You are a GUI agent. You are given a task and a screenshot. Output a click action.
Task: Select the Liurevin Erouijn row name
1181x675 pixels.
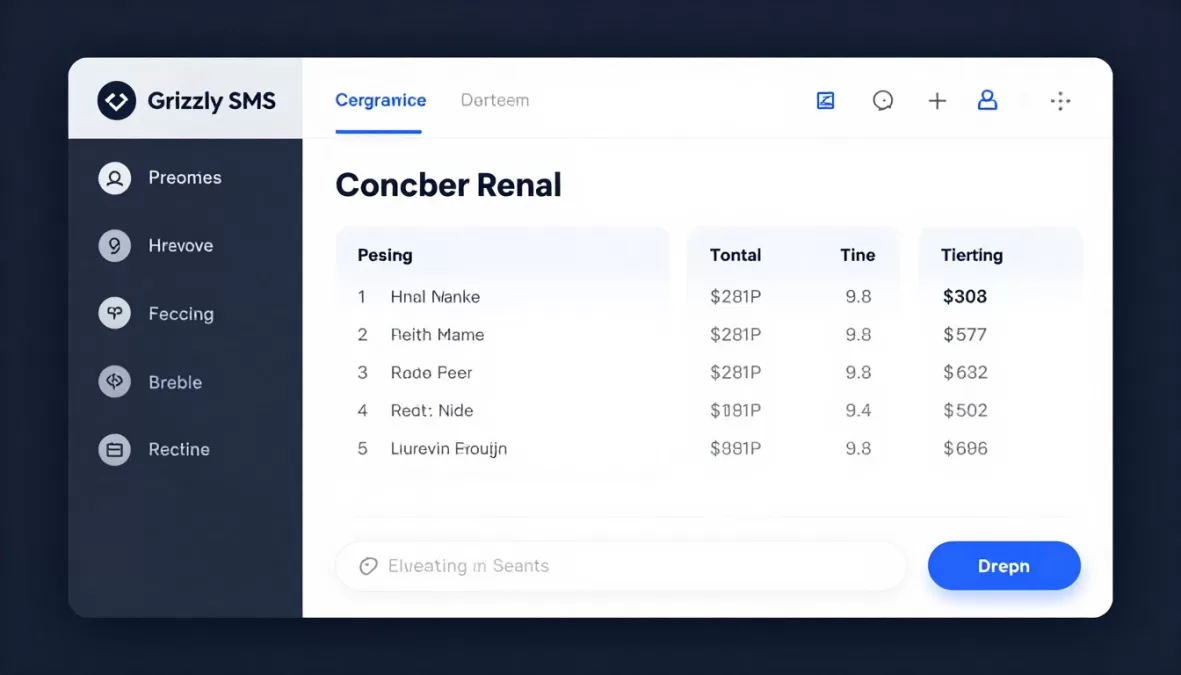click(449, 449)
